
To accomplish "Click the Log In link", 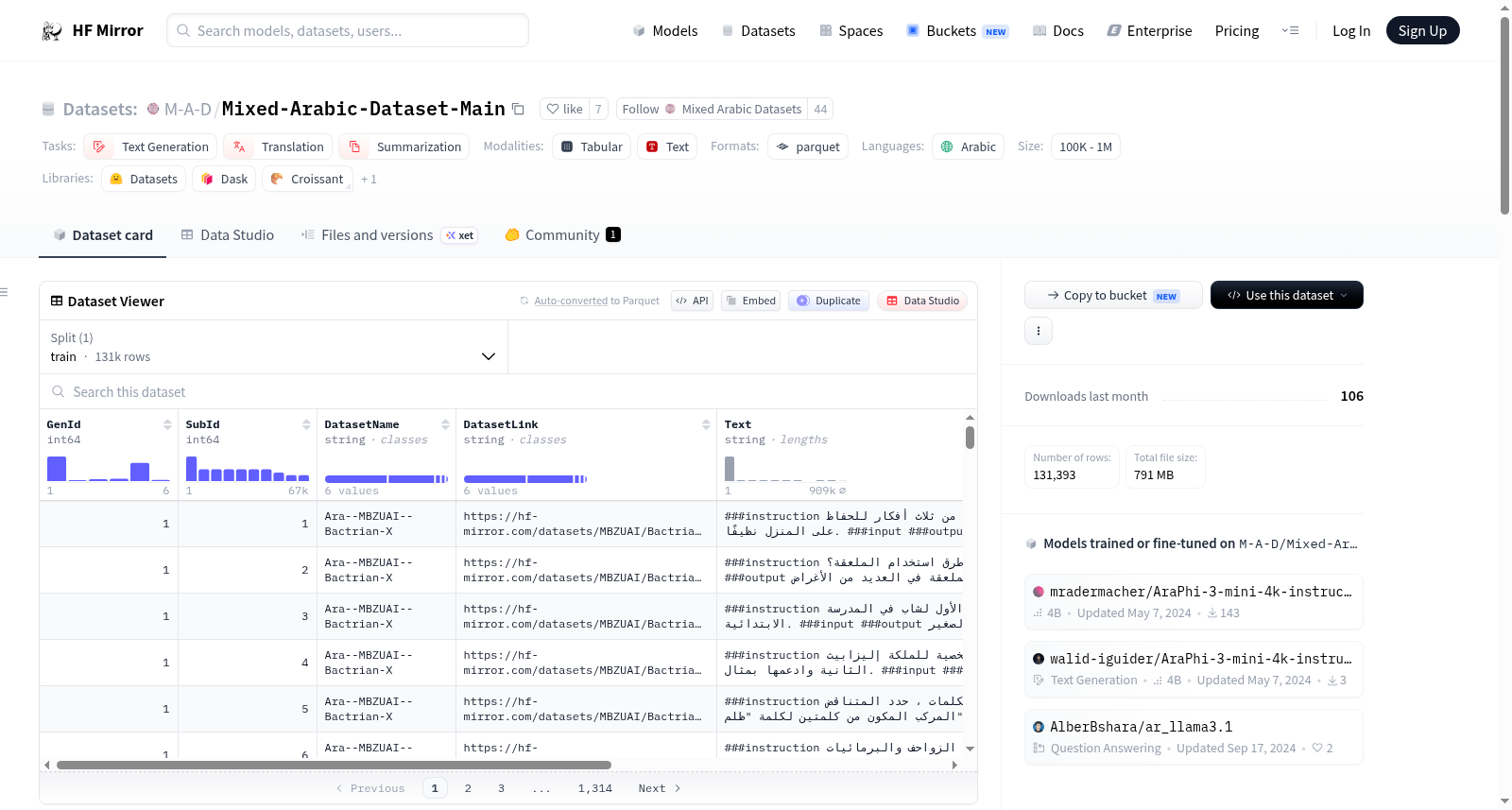I will click(x=1351, y=31).
